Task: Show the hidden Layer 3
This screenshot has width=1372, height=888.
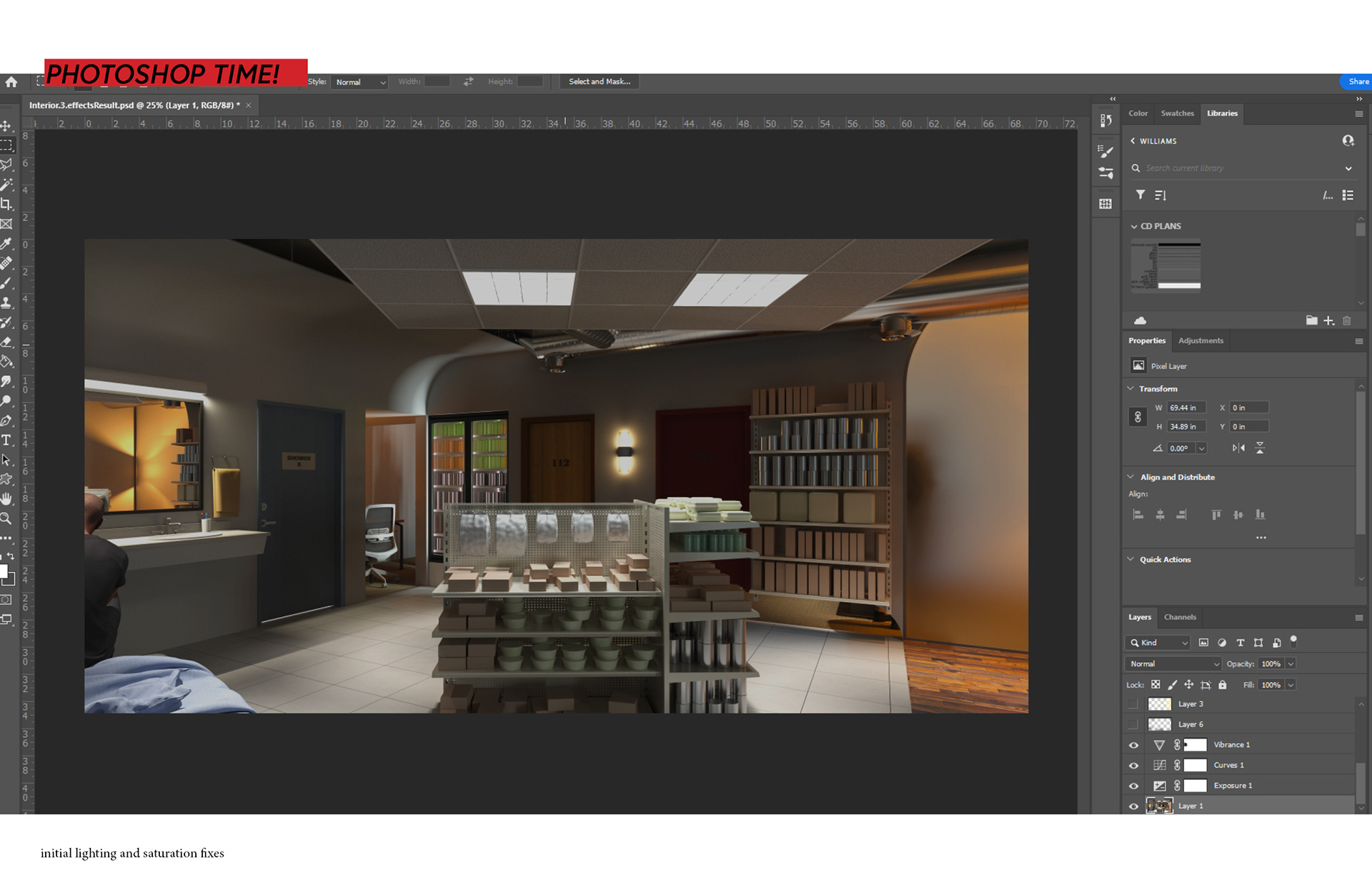Action: pyautogui.click(x=1133, y=704)
